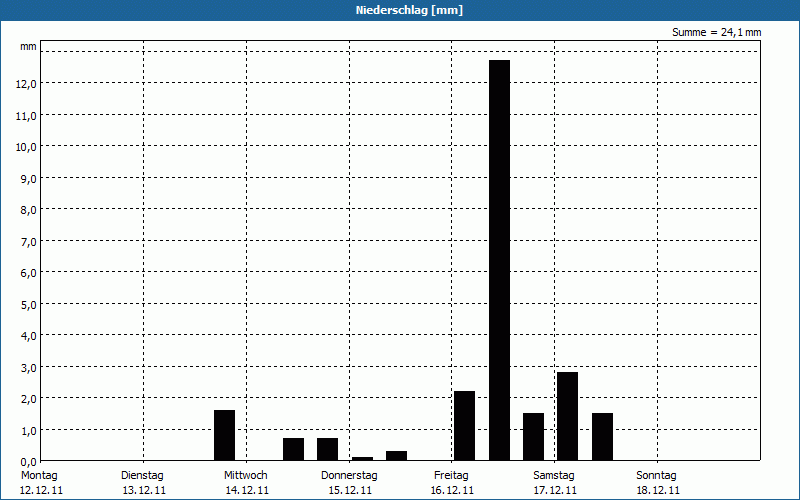Click the Dienstag day label
This screenshot has width=800, height=500.
pos(142,476)
